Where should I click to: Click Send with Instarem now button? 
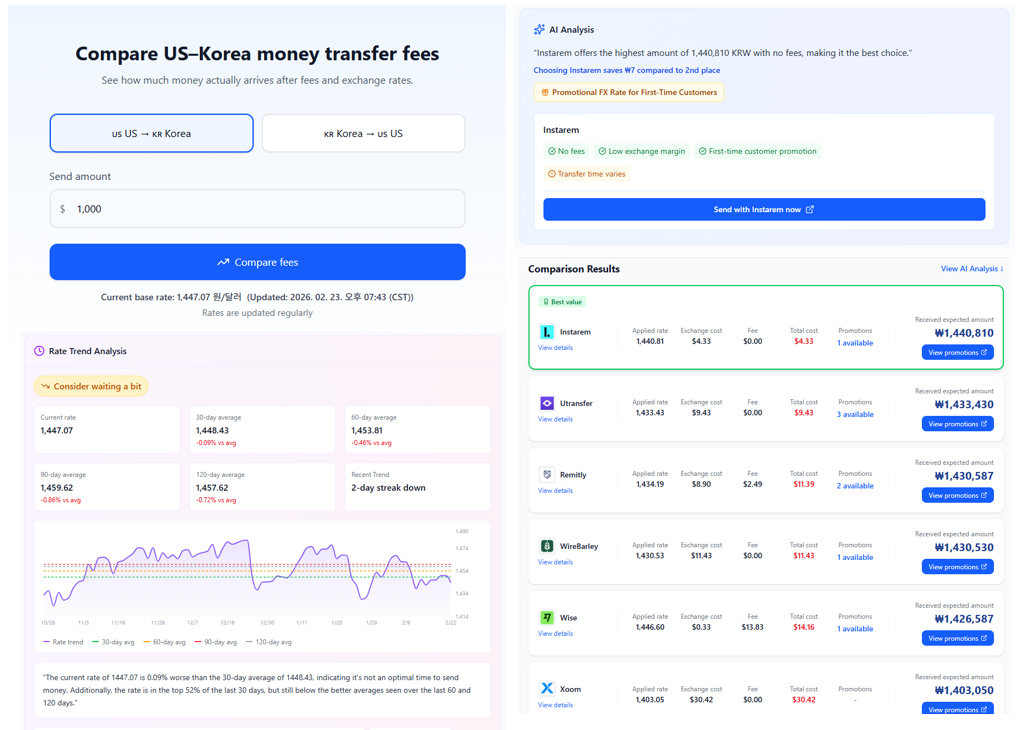click(x=763, y=209)
